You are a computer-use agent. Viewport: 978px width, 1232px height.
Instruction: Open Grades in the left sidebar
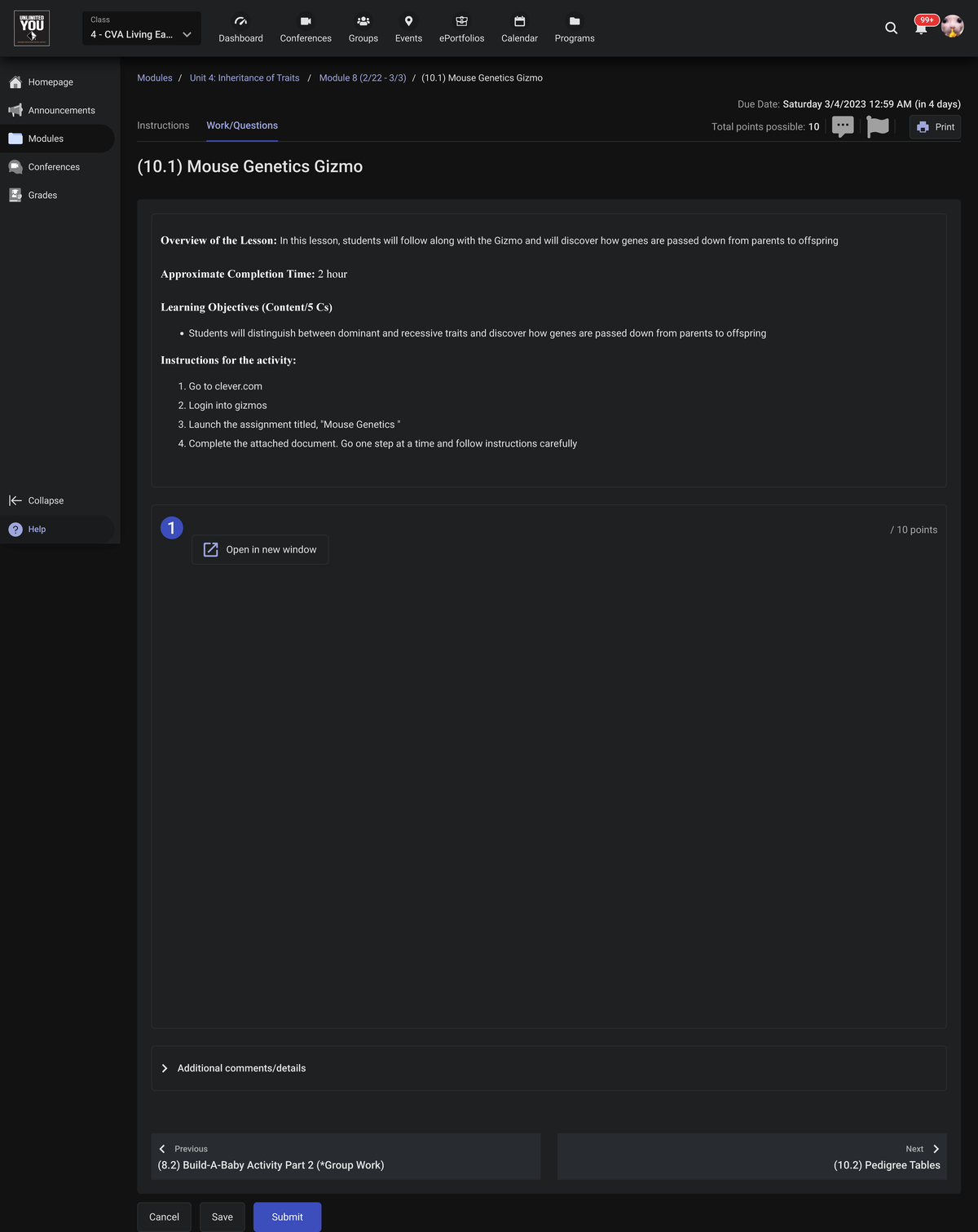click(x=42, y=195)
